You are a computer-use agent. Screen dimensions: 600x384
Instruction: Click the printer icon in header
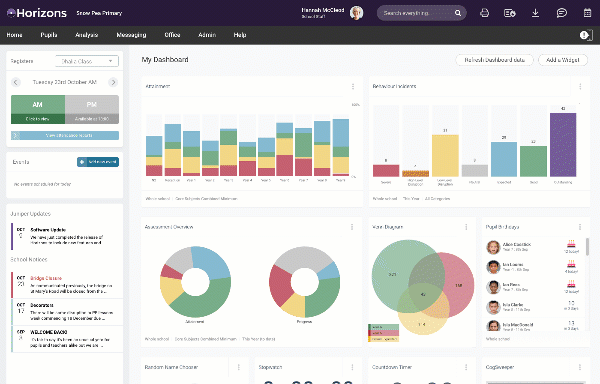click(484, 13)
